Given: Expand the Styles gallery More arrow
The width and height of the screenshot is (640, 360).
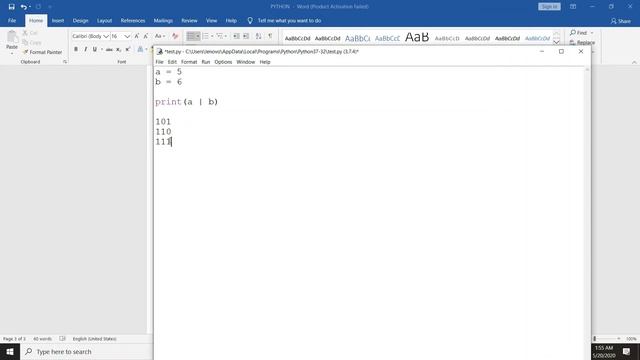Looking at the screenshot, I should point(556,42).
